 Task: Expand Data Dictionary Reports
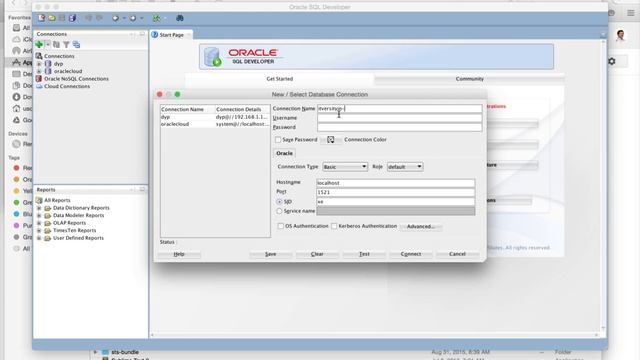pos(39,208)
